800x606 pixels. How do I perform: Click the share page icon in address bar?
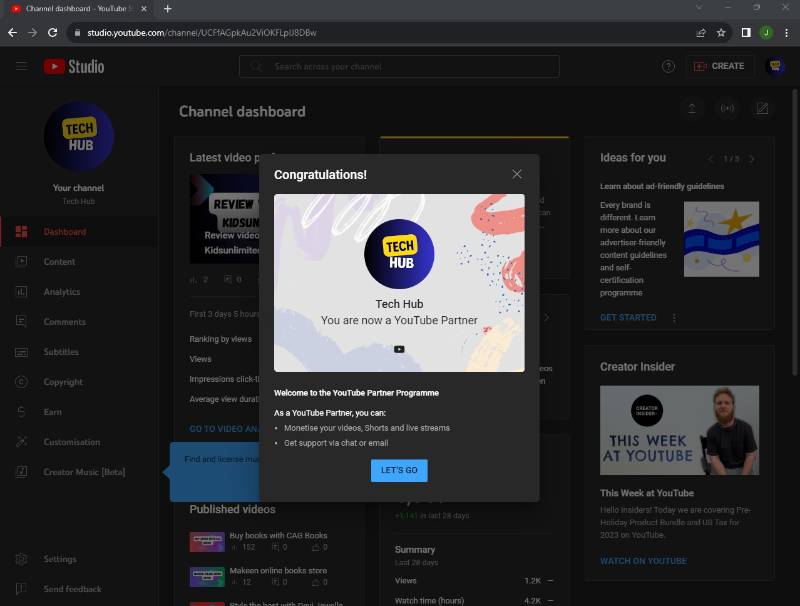coord(701,33)
